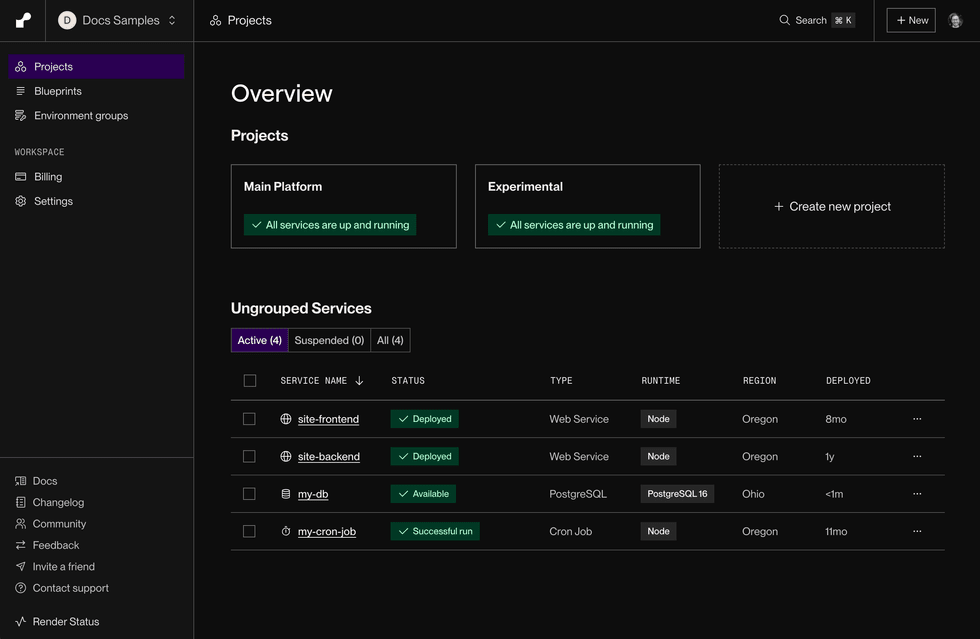Click the globe icon beside site-frontend

click(x=286, y=419)
